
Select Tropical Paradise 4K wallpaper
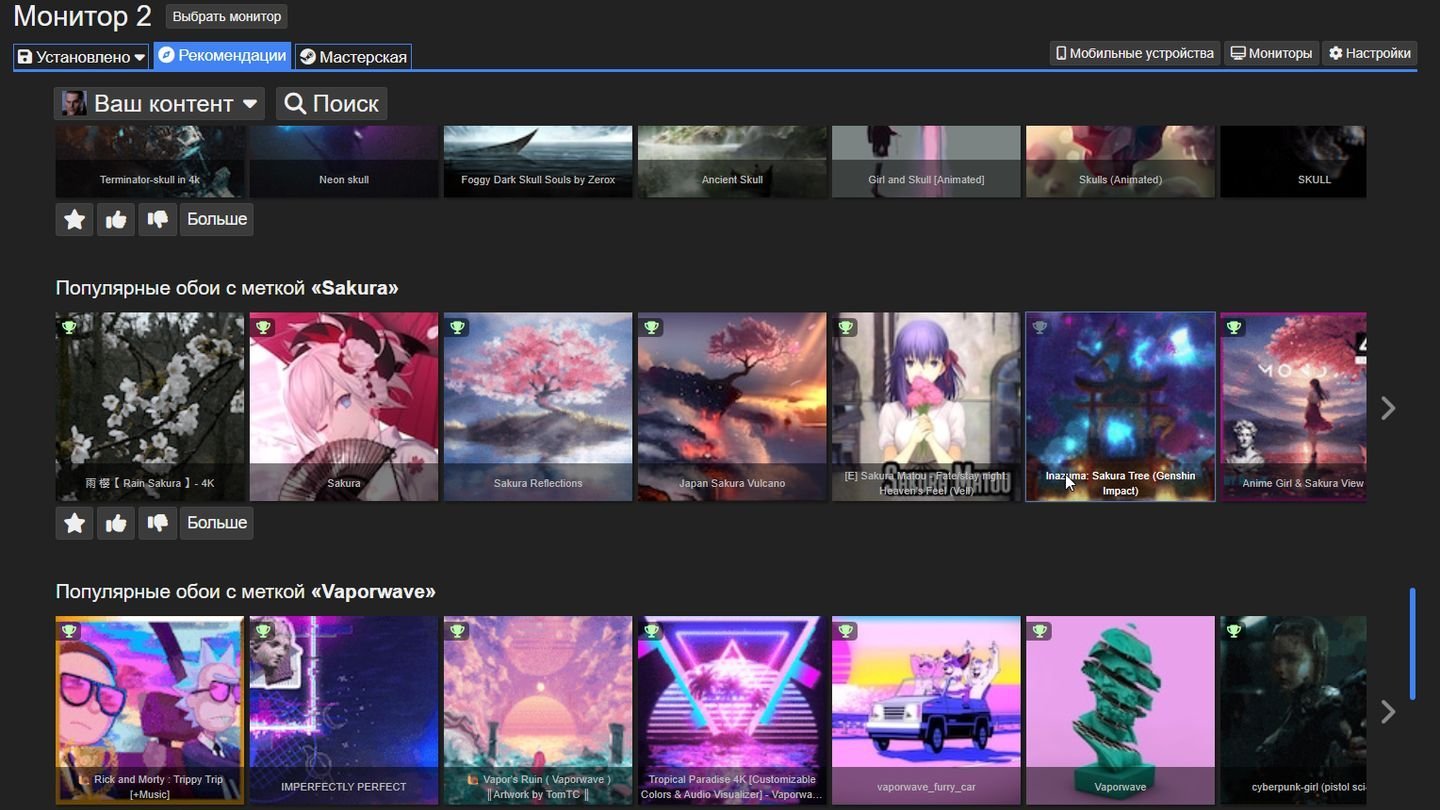click(732, 710)
